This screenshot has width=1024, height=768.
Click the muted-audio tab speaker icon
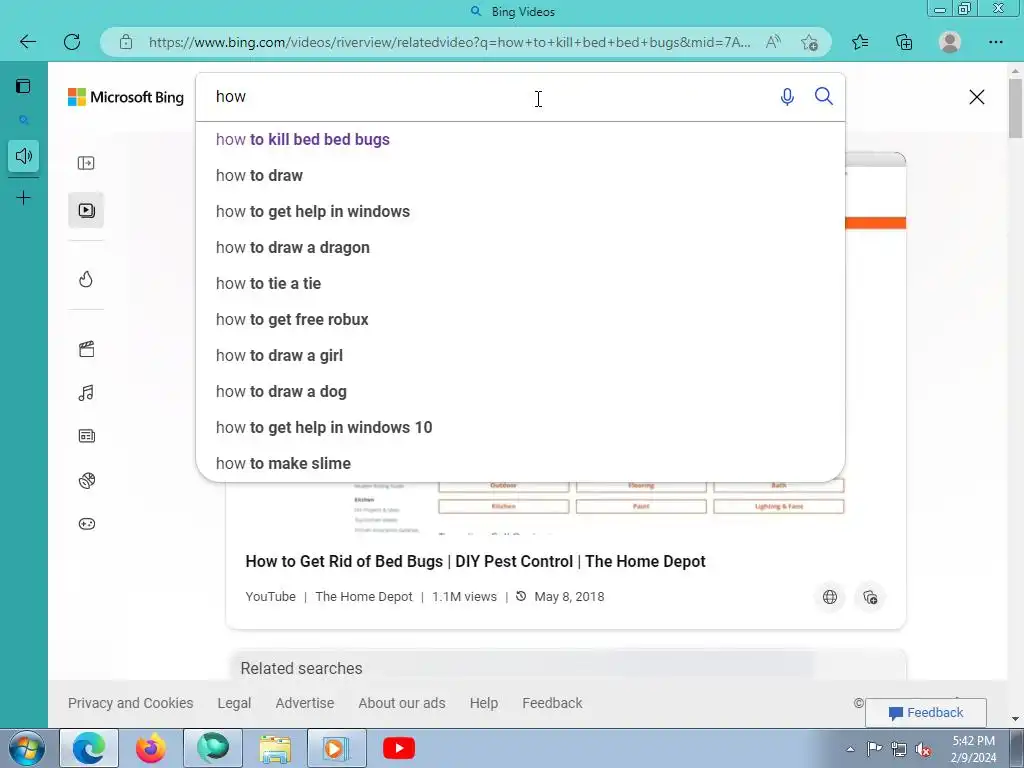[24, 156]
